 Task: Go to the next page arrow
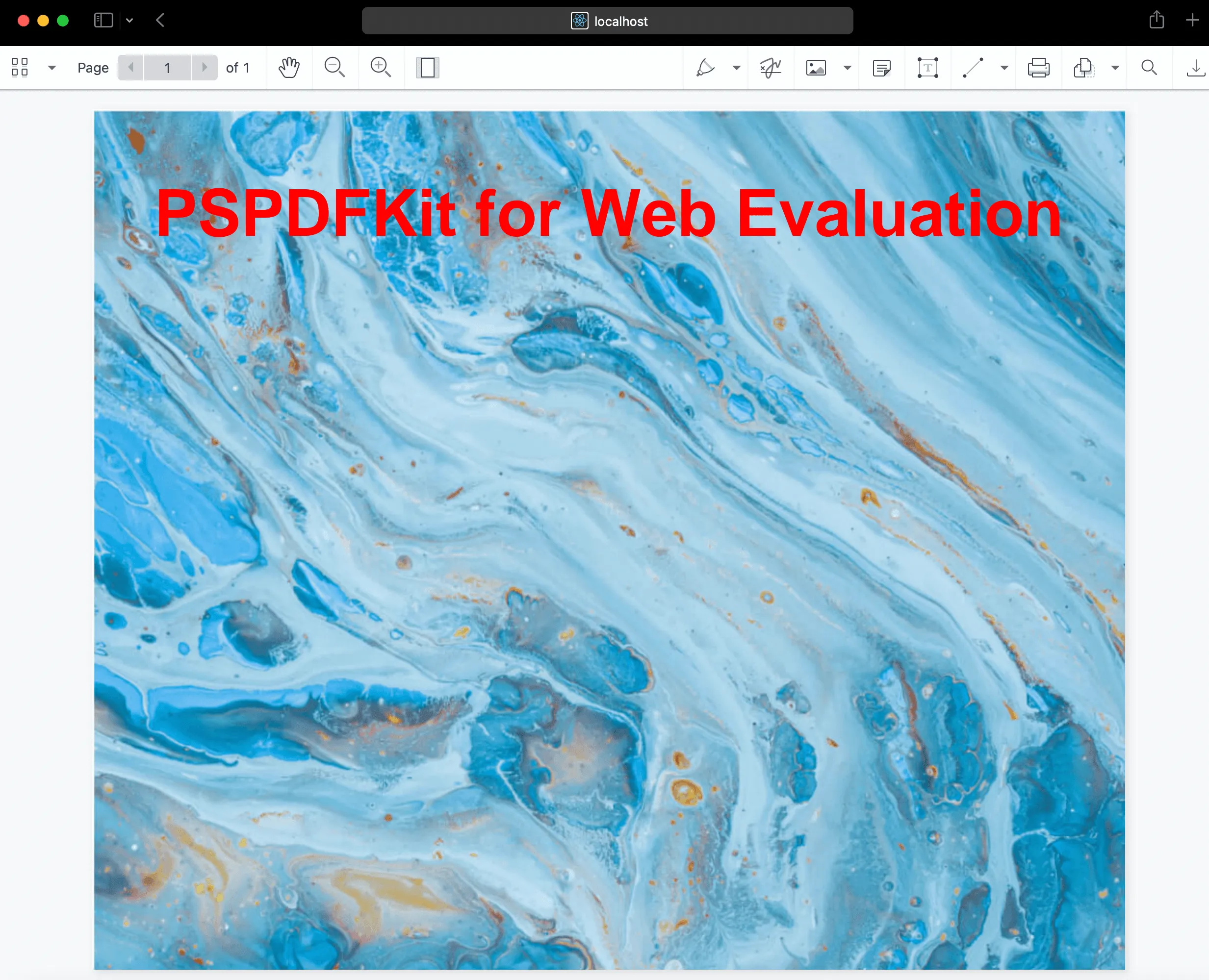point(205,68)
